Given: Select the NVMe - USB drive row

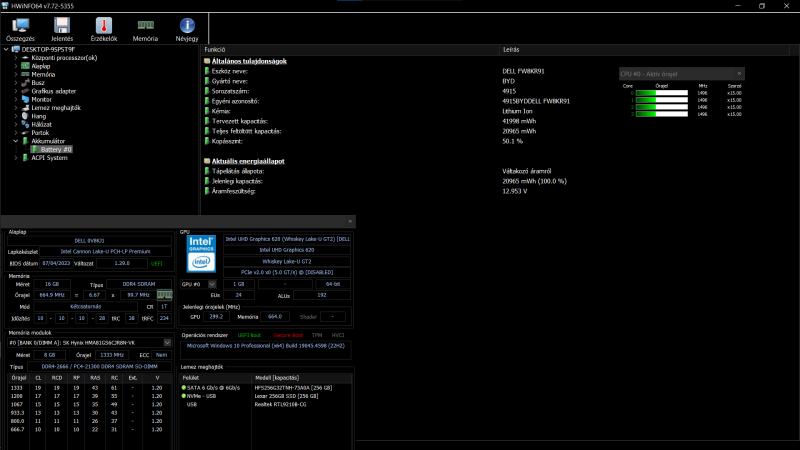Looking at the screenshot, I should point(266,396).
